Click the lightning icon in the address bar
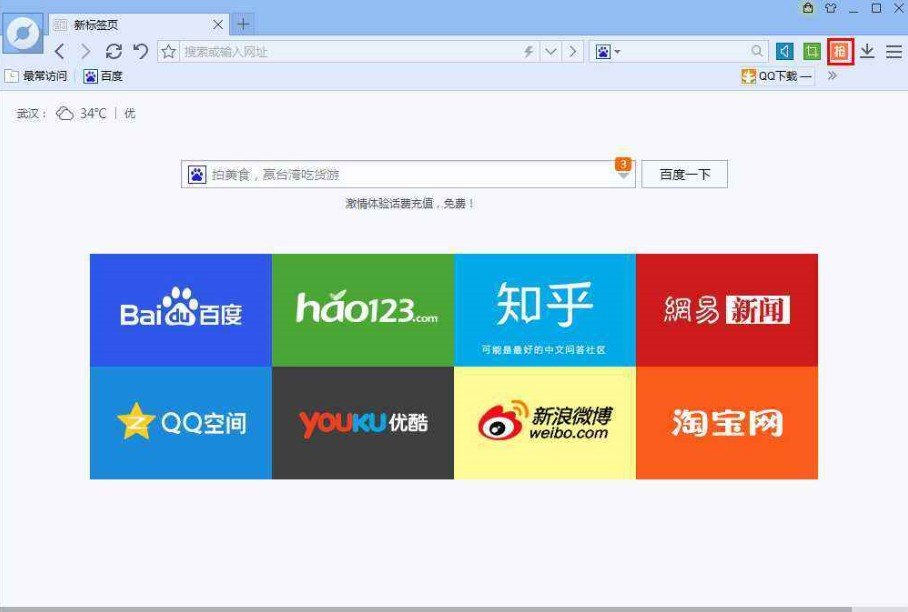The width and height of the screenshot is (908, 612). click(528, 51)
